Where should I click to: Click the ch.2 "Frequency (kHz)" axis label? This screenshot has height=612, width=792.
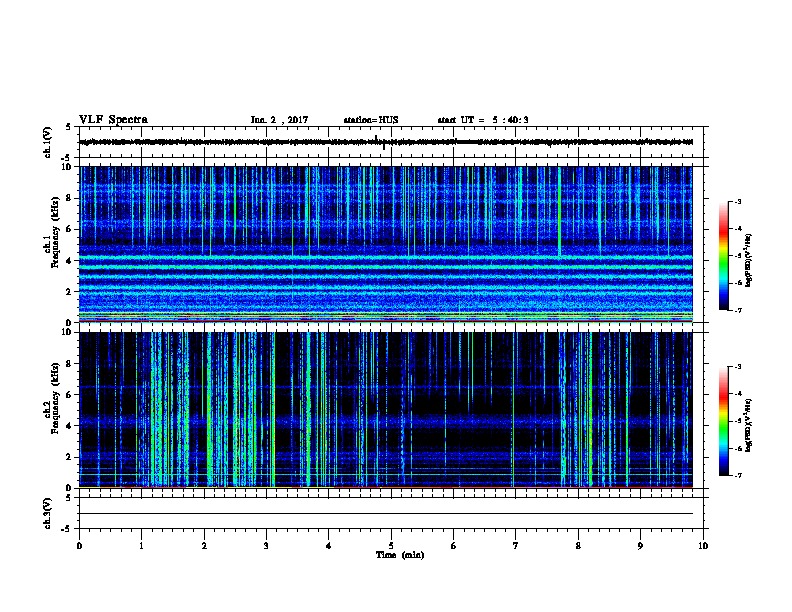(55, 398)
